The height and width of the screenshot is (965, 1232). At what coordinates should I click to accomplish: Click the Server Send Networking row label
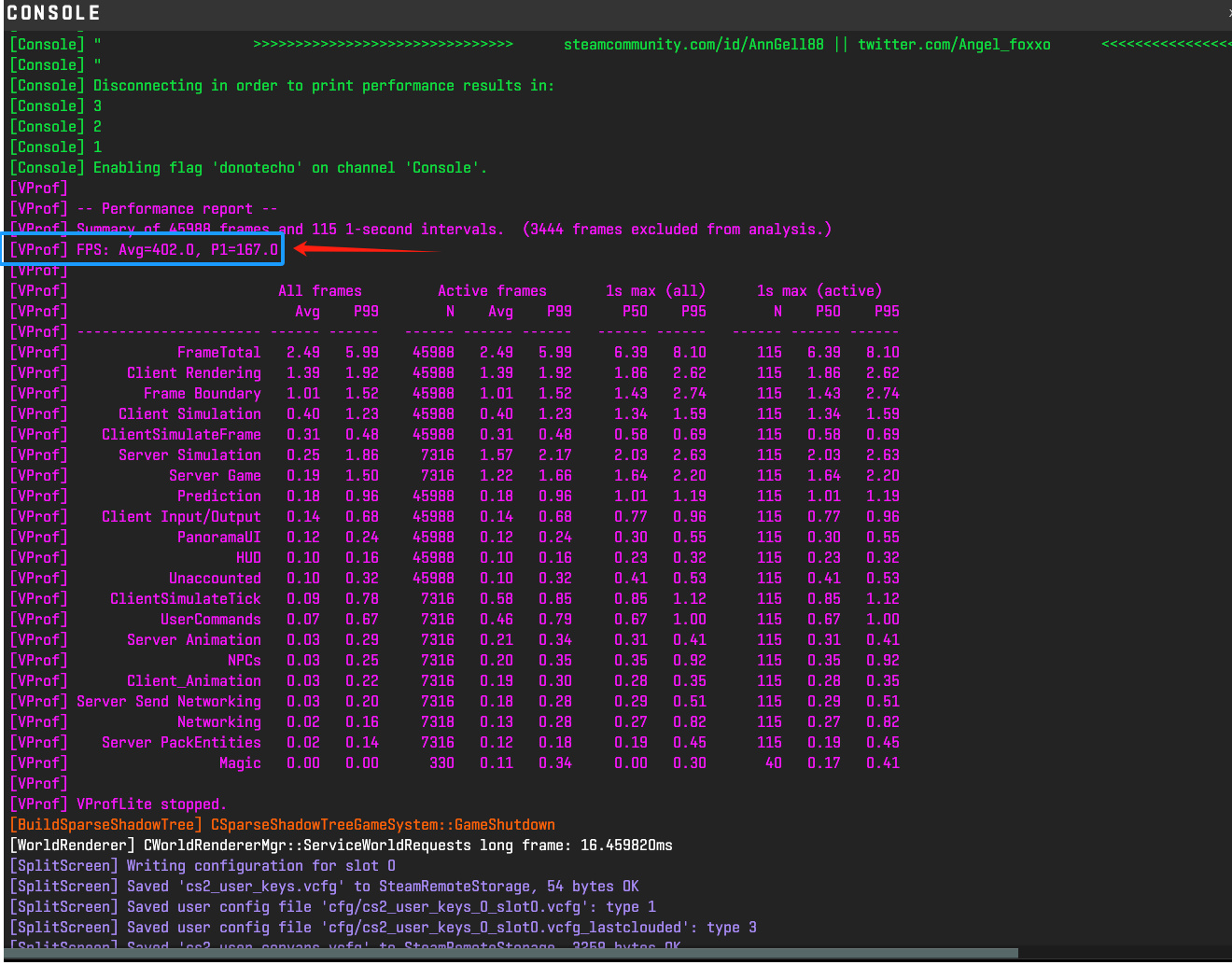[169, 702]
